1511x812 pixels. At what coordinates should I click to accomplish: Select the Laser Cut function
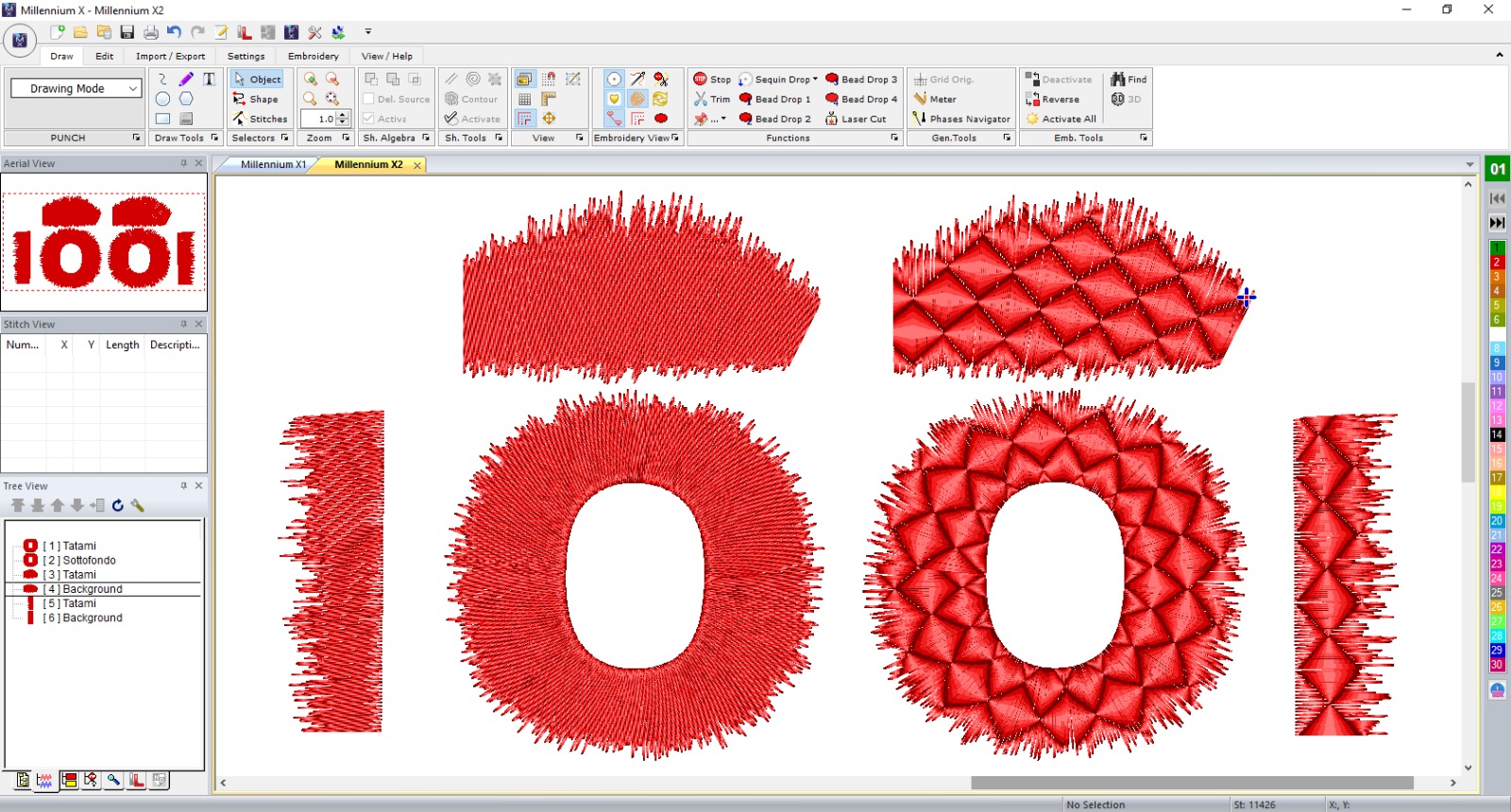click(856, 119)
